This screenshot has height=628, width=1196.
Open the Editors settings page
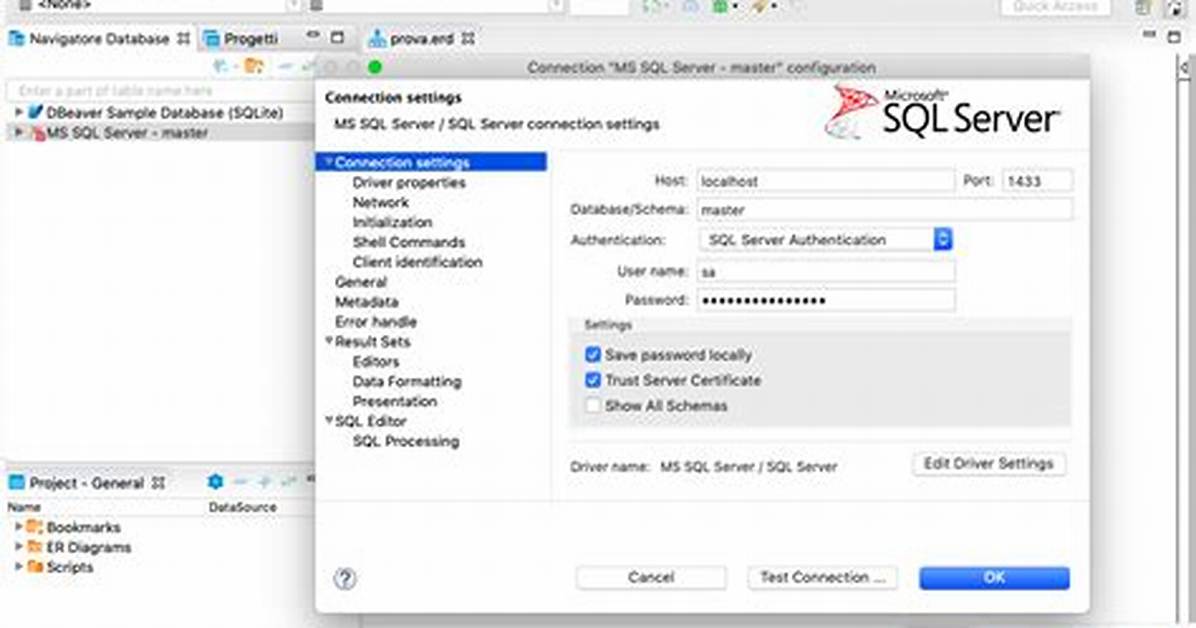pyautogui.click(x=376, y=361)
